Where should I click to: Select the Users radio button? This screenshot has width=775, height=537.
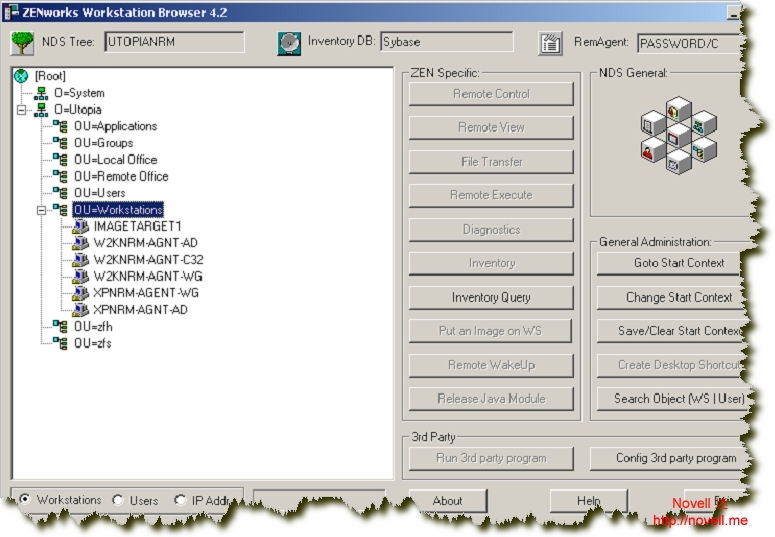point(118,500)
